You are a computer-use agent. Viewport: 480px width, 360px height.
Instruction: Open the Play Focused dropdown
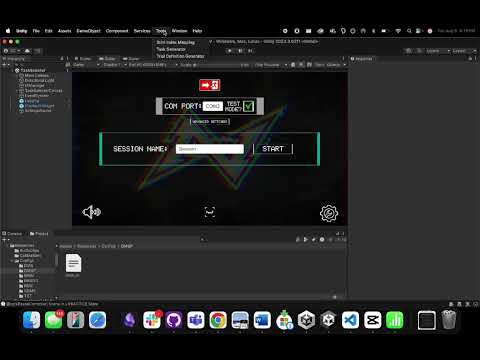point(271,65)
